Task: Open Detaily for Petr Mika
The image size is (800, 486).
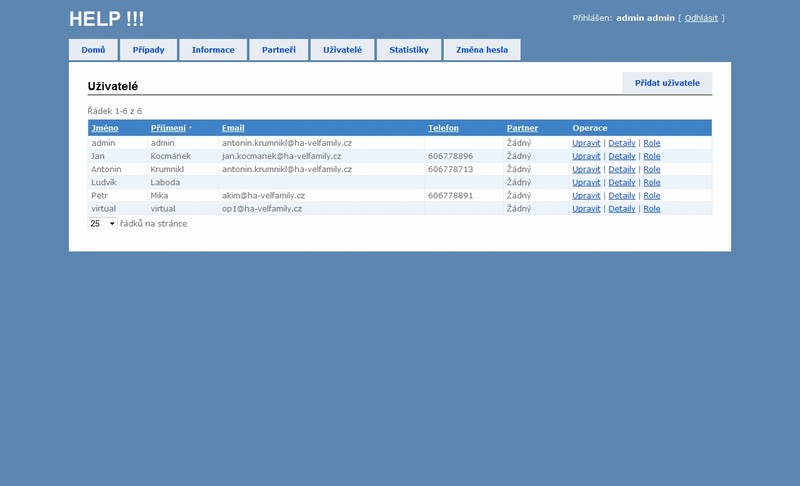Action: (x=622, y=195)
